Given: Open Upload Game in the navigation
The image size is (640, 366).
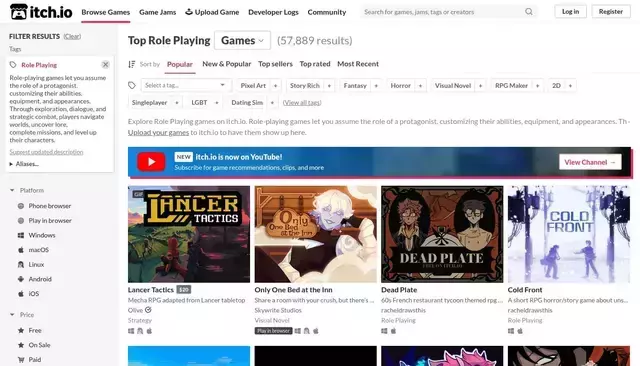Looking at the screenshot, I should [x=212, y=12].
